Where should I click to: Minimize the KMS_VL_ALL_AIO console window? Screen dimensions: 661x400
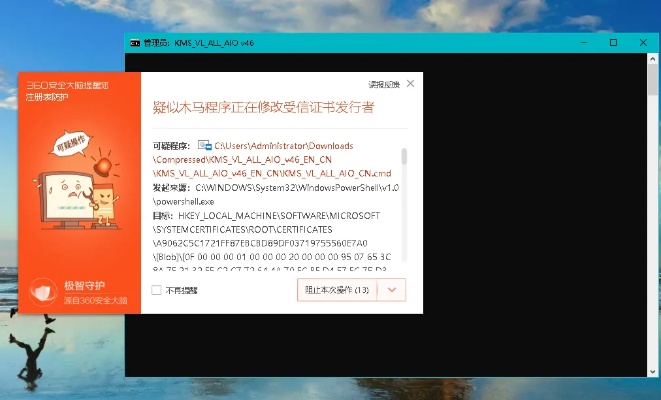click(584, 43)
